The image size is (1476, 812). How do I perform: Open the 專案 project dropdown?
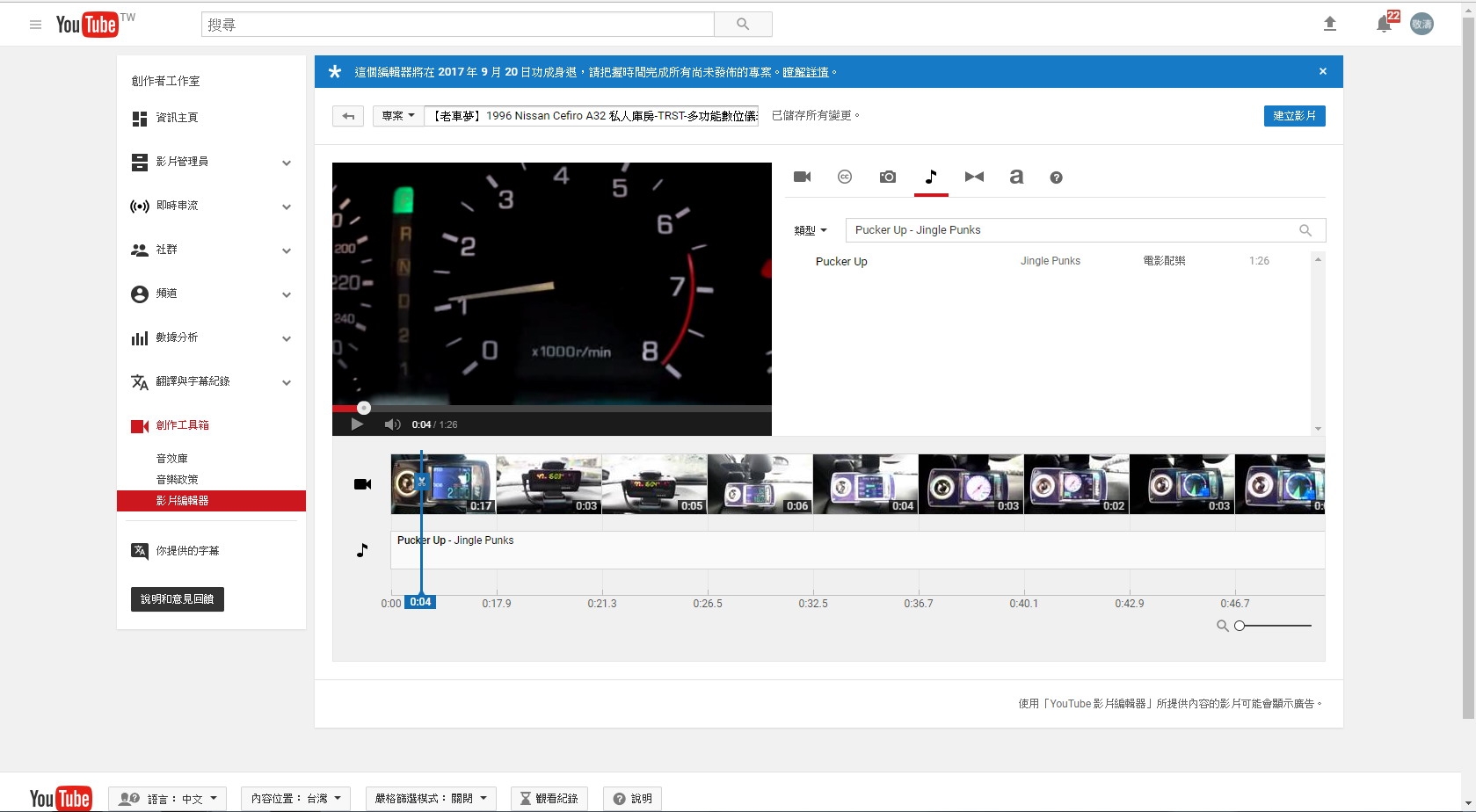coord(398,115)
